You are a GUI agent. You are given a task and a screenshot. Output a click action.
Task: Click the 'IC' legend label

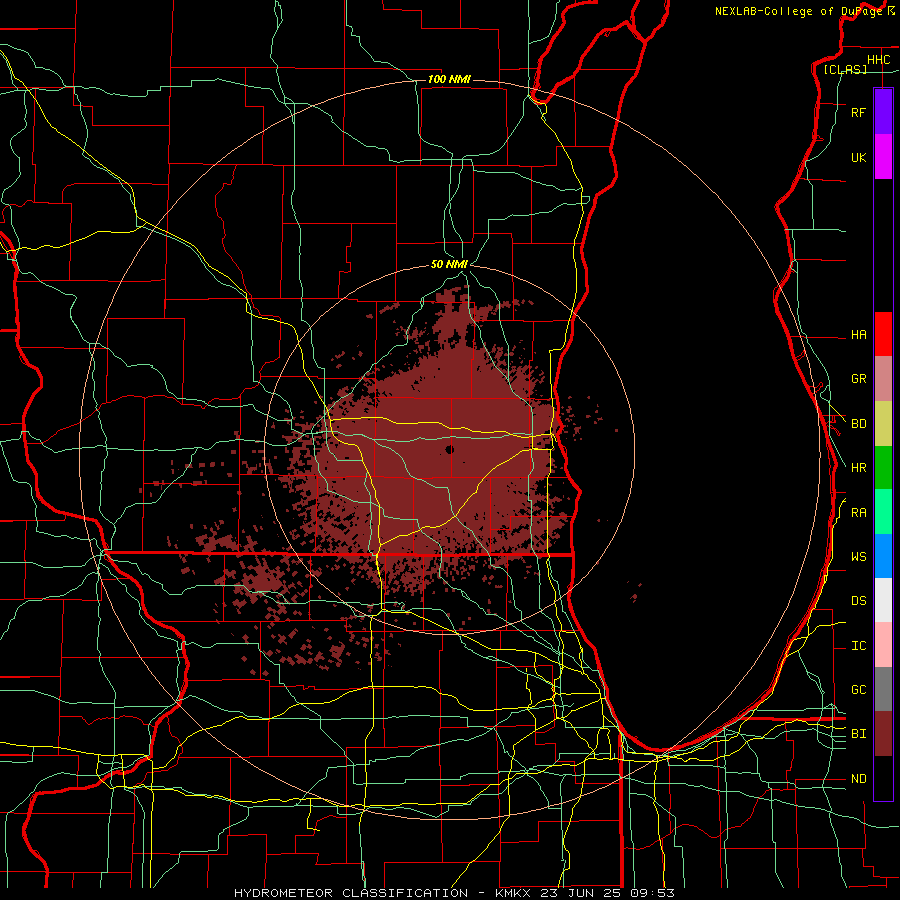click(x=859, y=646)
